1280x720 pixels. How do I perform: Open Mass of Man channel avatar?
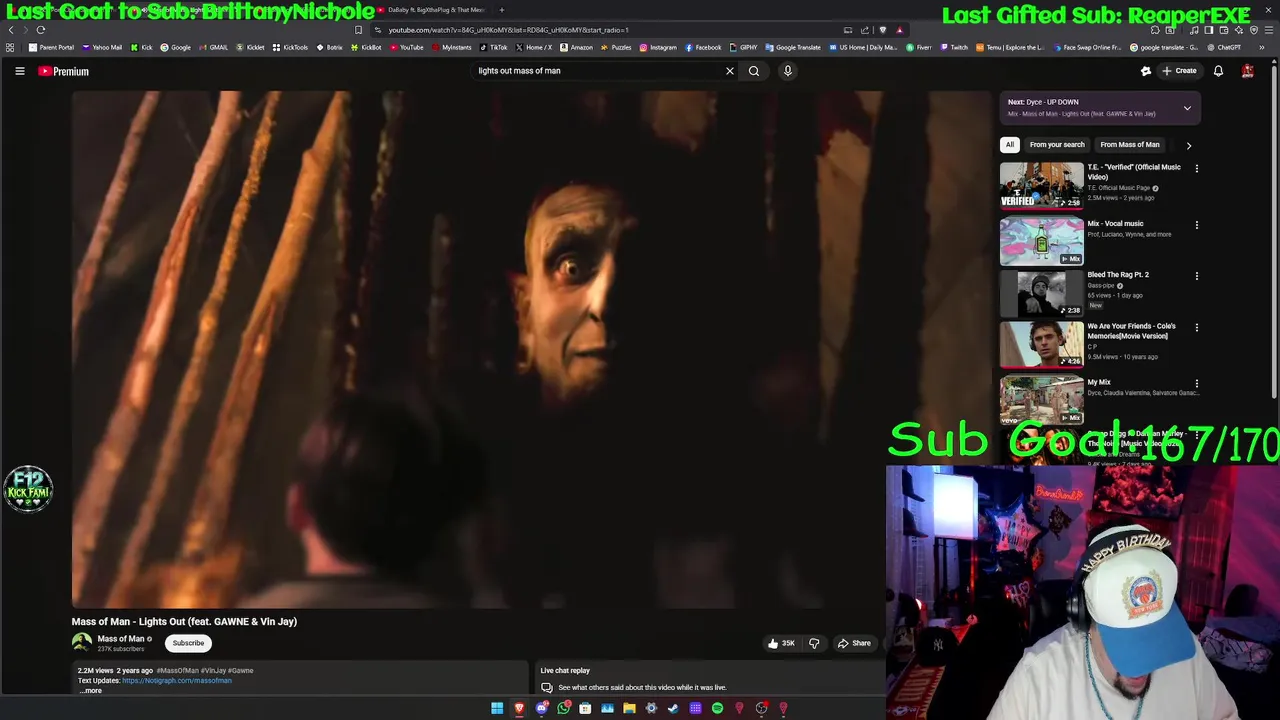point(82,643)
